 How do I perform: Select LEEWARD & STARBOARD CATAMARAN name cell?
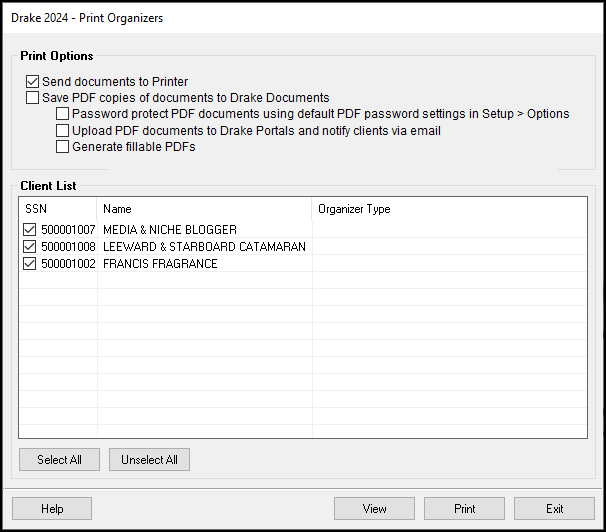[x=204, y=246]
